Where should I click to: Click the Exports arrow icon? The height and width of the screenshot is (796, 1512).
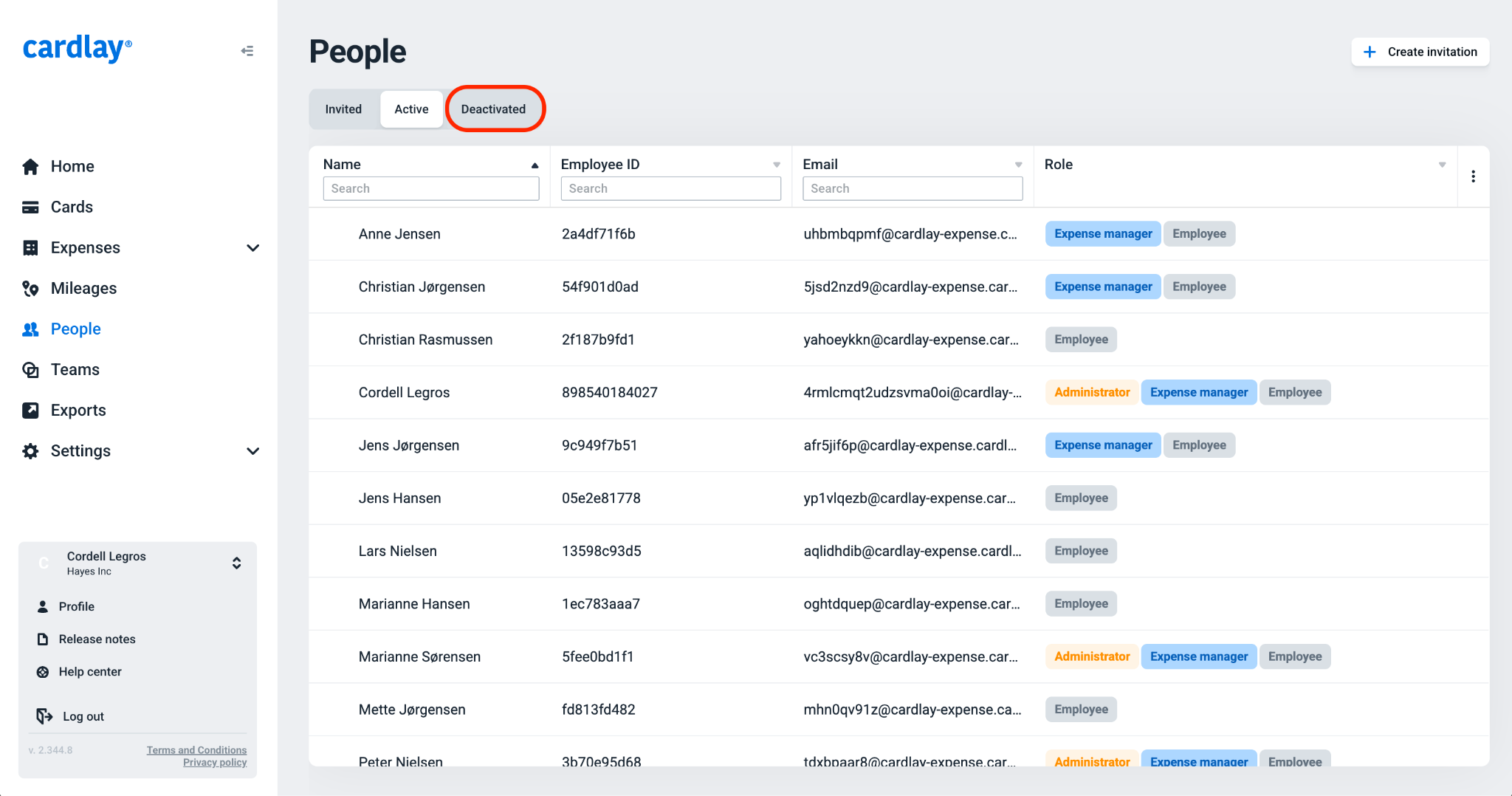pos(30,410)
